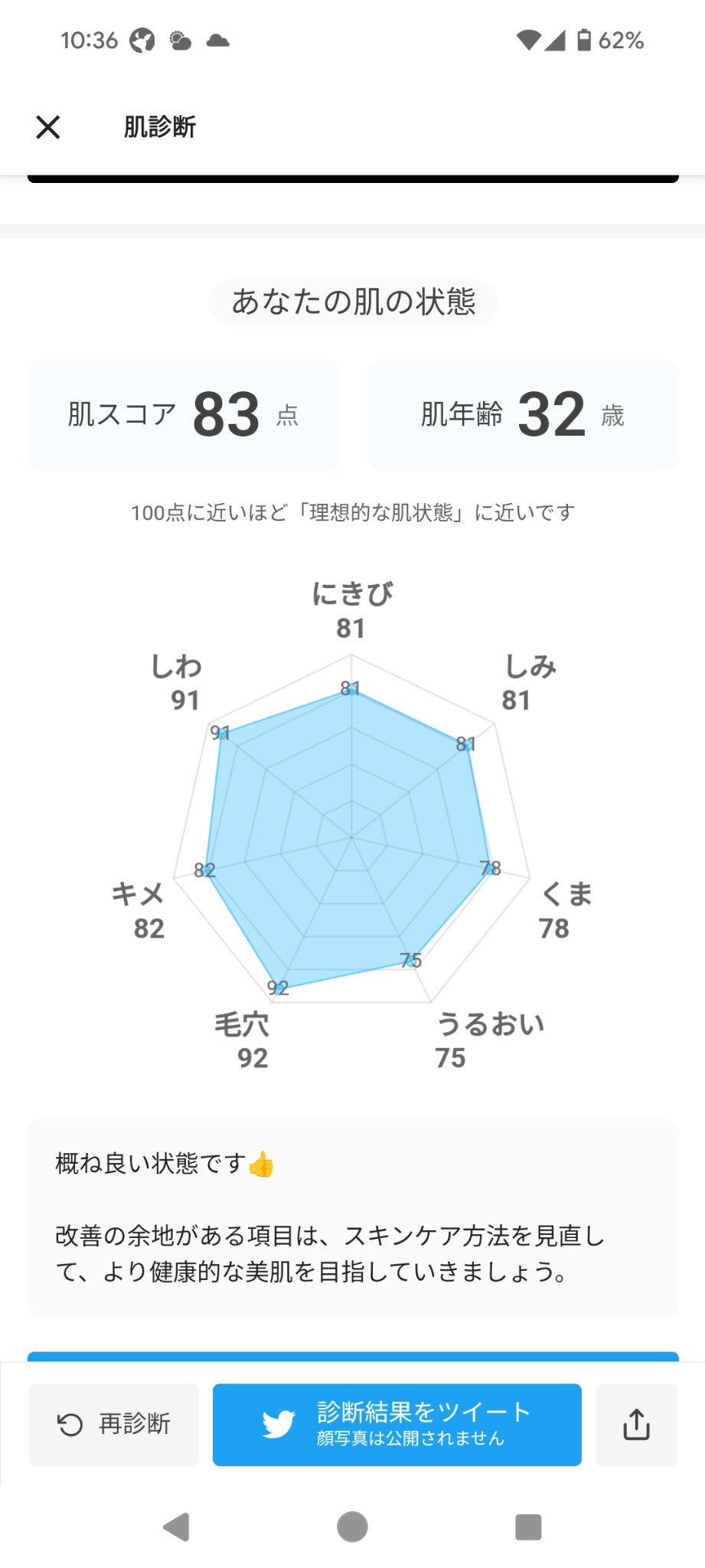Tweet results via 診断結果をツイート button

pos(423,1424)
